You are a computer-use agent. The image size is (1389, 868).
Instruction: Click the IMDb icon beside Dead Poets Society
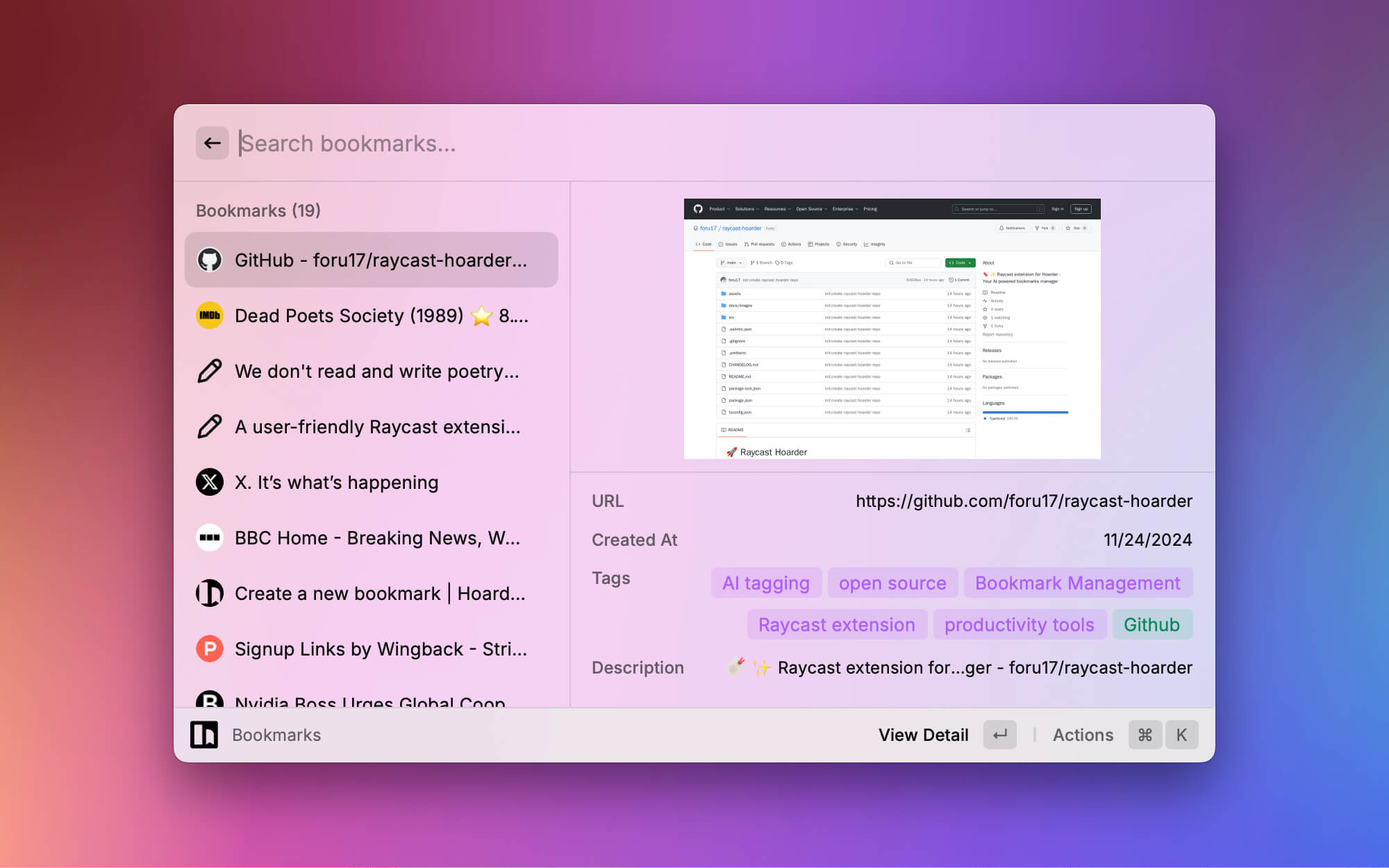pyautogui.click(x=210, y=315)
